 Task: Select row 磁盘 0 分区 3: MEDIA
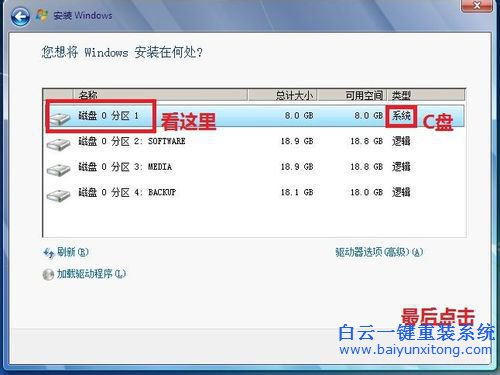click(255, 167)
